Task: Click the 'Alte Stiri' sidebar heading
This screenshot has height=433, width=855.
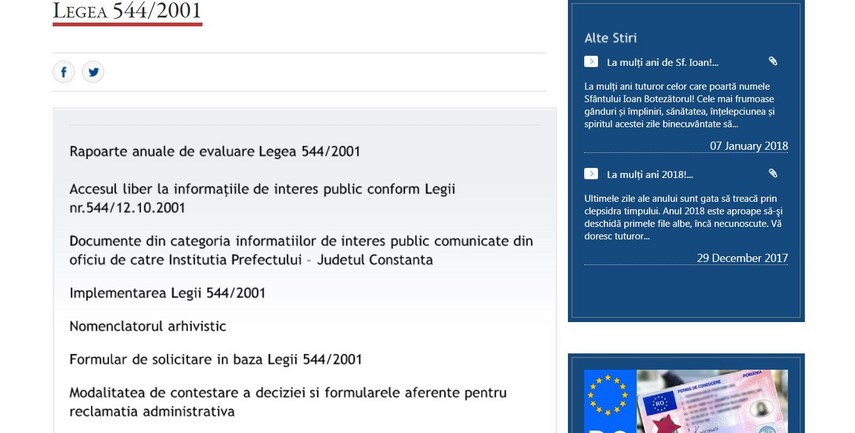Action: tap(610, 38)
